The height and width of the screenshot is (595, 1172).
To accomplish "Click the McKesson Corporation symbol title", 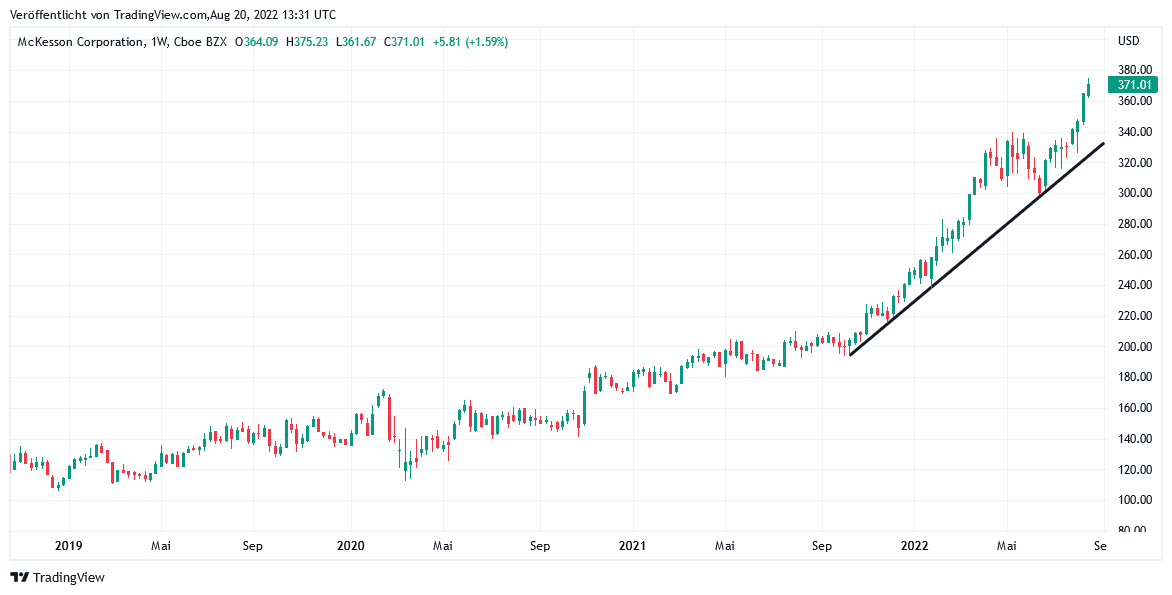I will point(81,43).
